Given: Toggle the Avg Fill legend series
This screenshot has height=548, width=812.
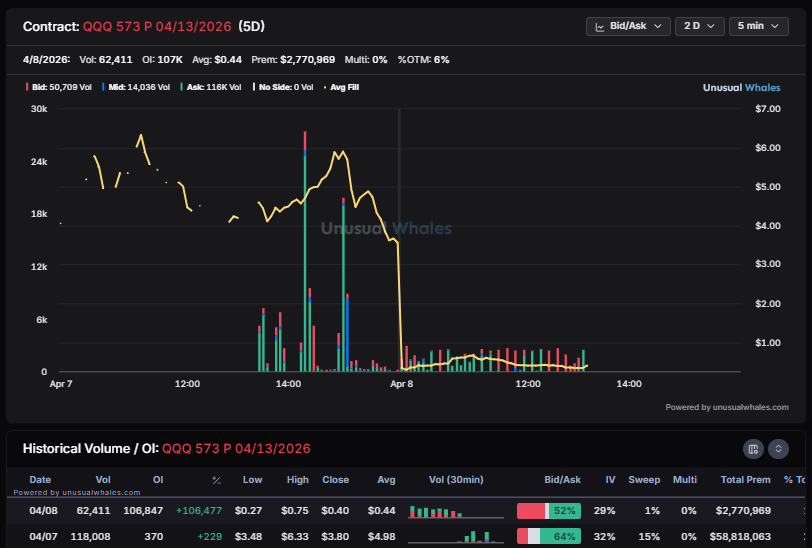Looking at the screenshot, I should tap(341, 87).
